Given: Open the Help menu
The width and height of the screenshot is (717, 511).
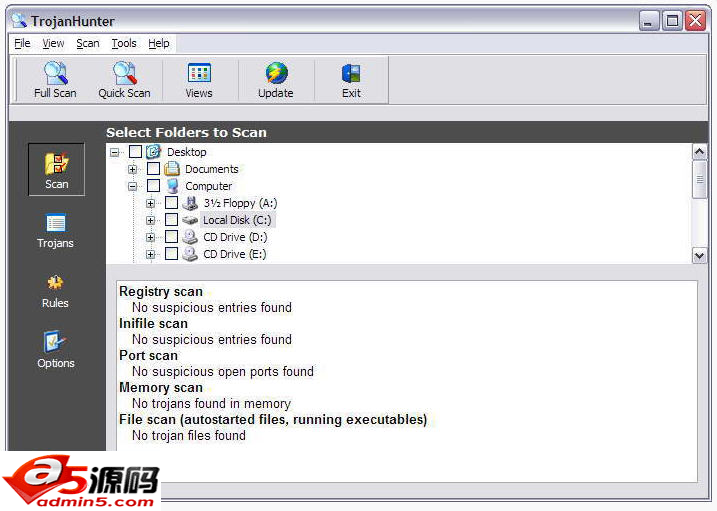Looking at the screenshot, I should (x=159, y=43).
